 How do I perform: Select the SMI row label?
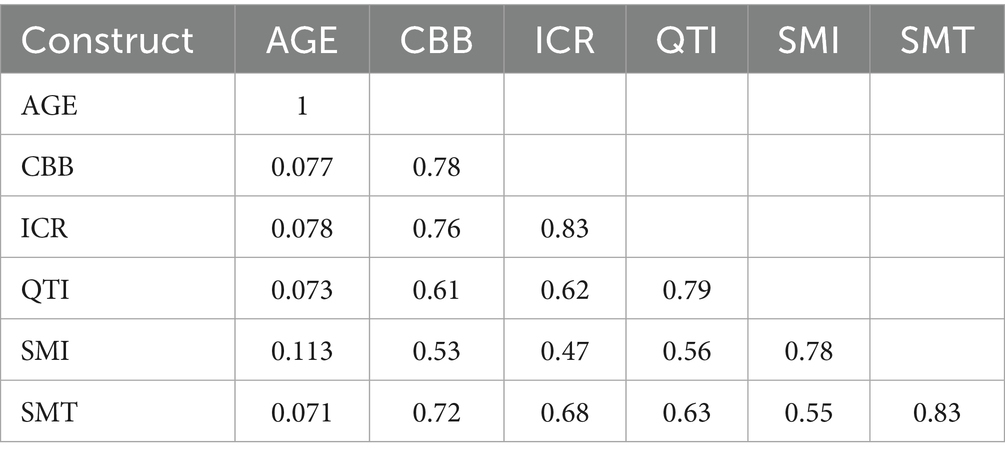pos(45,351)
